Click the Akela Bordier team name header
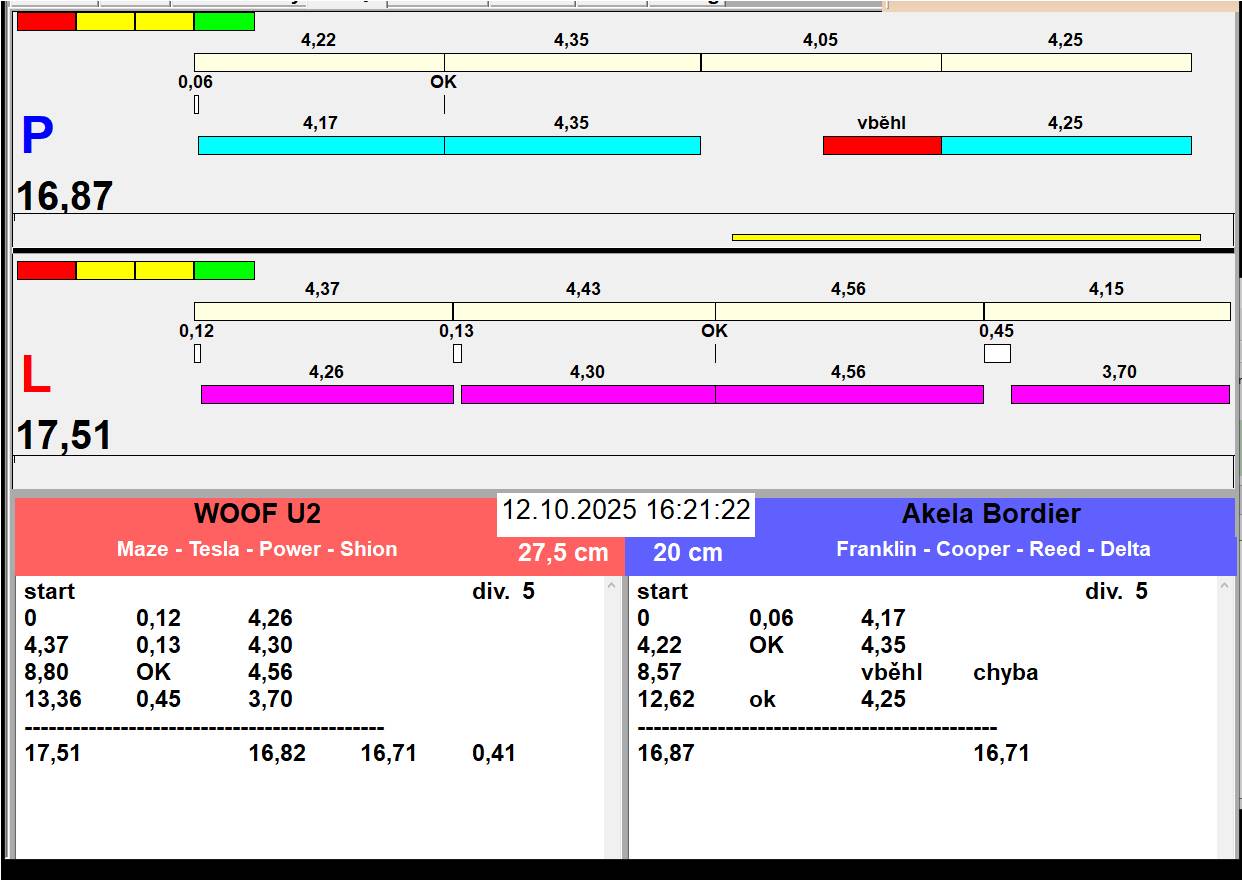1242x880 pixels. point(991,514)
